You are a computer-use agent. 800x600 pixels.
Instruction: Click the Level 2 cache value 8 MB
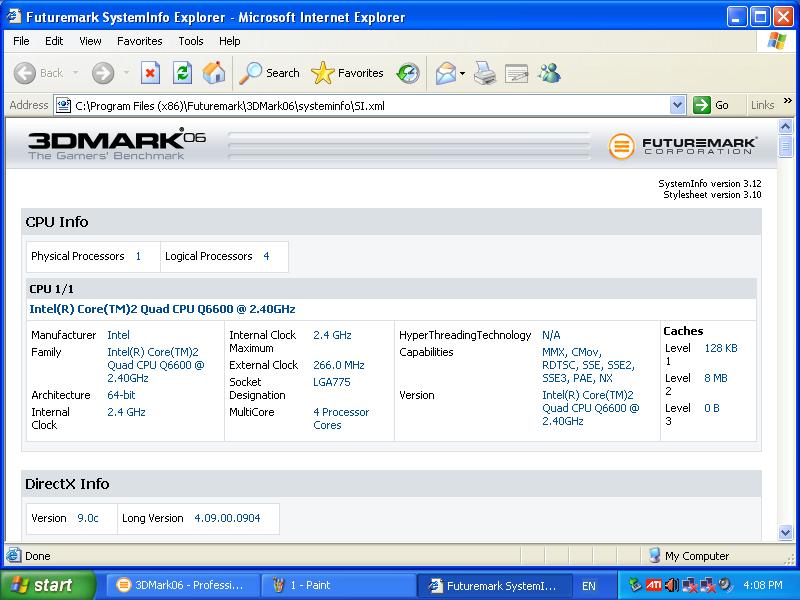tap(716, 378)
